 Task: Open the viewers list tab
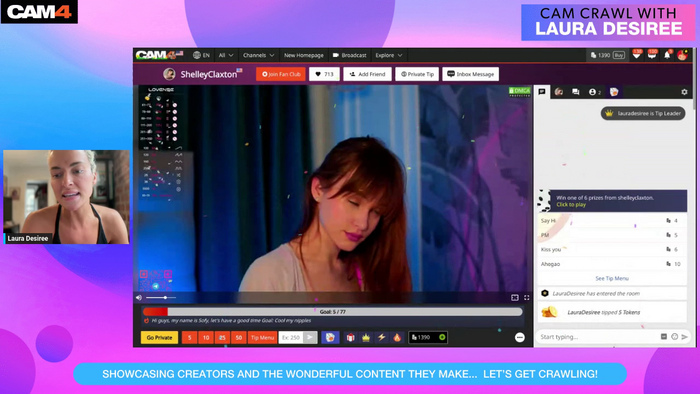coord(595,92)
